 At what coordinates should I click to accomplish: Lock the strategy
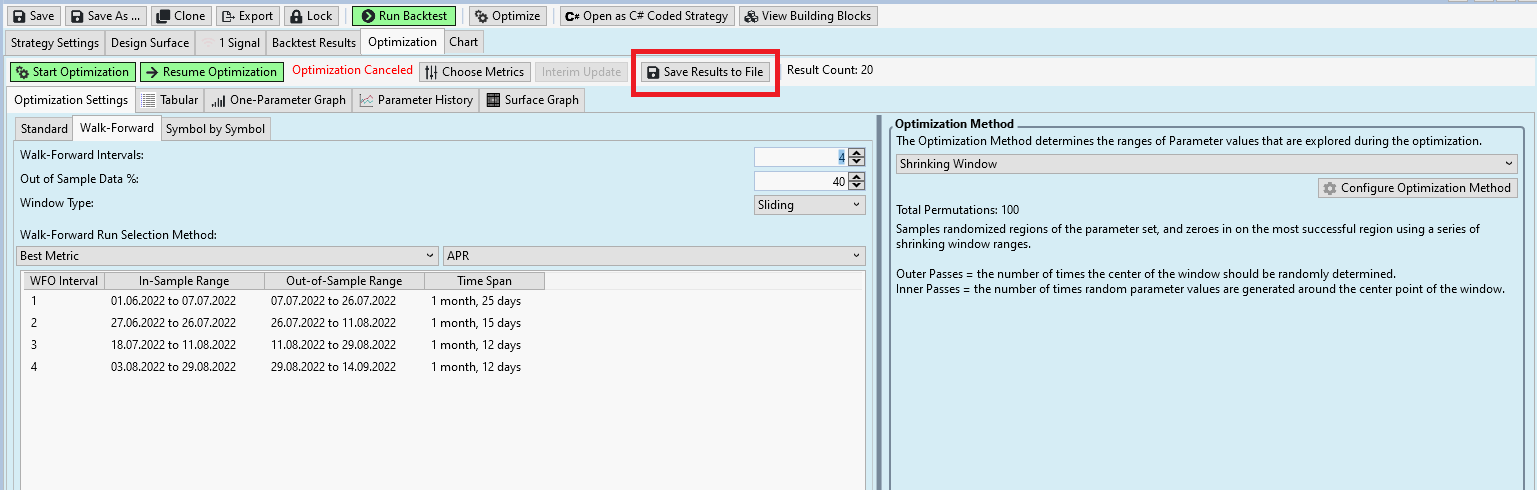click(x=311, y=16)
